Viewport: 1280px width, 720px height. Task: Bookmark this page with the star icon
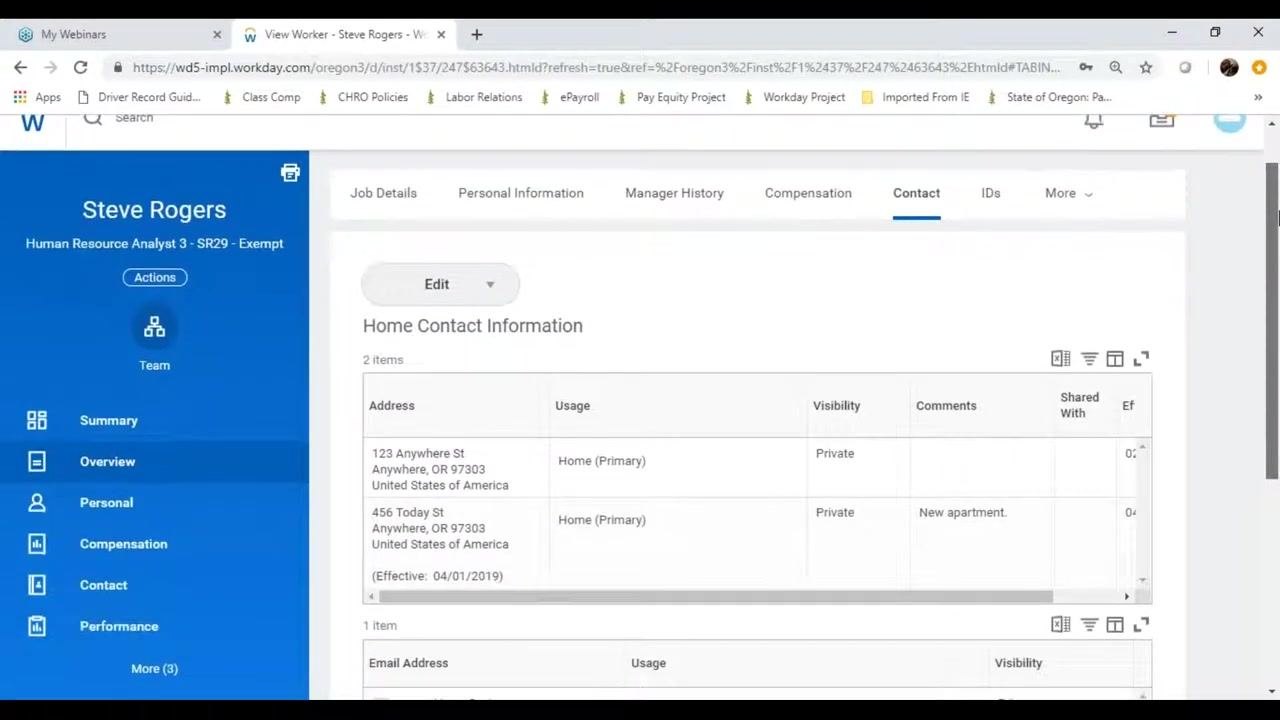(1146, 67)
